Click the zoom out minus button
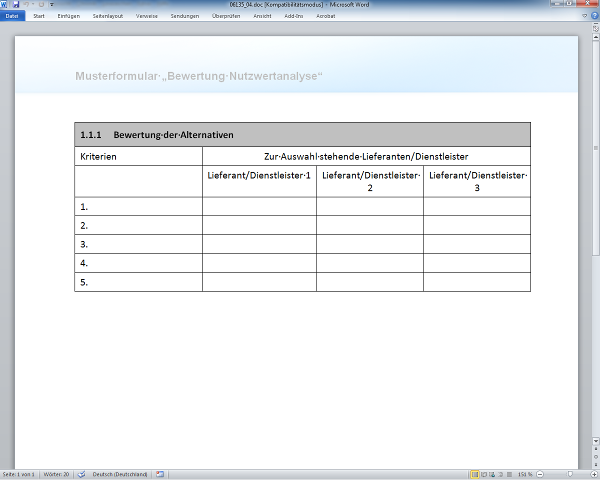 coord(538,474)
